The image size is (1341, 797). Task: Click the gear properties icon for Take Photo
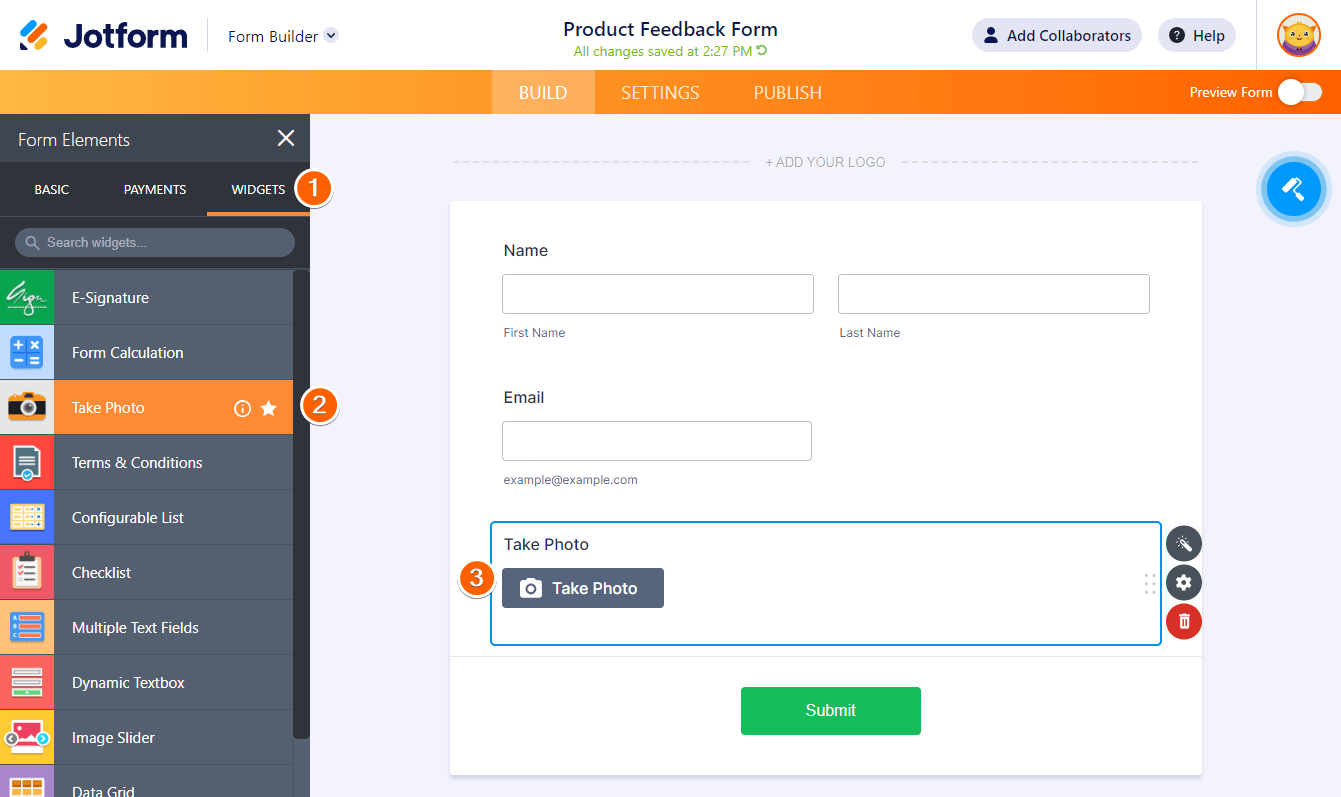(1184, 583)
